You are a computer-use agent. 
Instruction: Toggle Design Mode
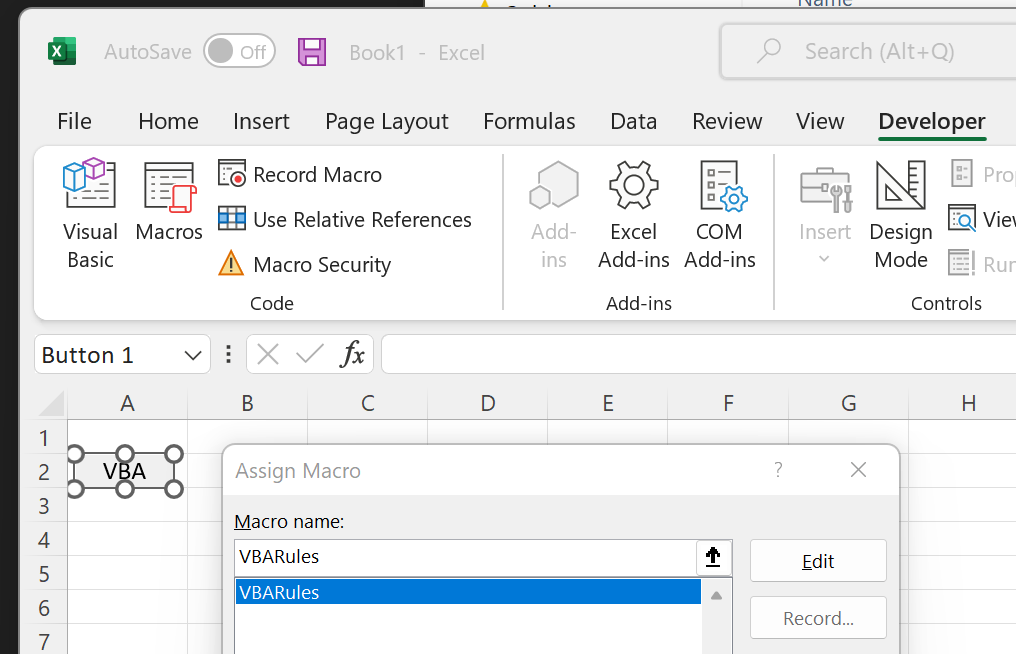(x=899, y=212)
